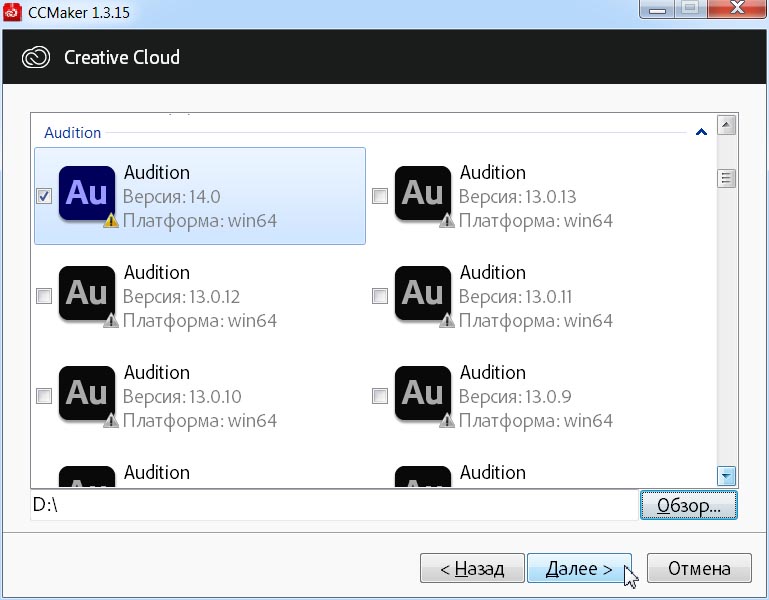Image resolution: width=769 pixels, height=600 pixels.
Task: Click the Далее next button
Action: [579, 568]
